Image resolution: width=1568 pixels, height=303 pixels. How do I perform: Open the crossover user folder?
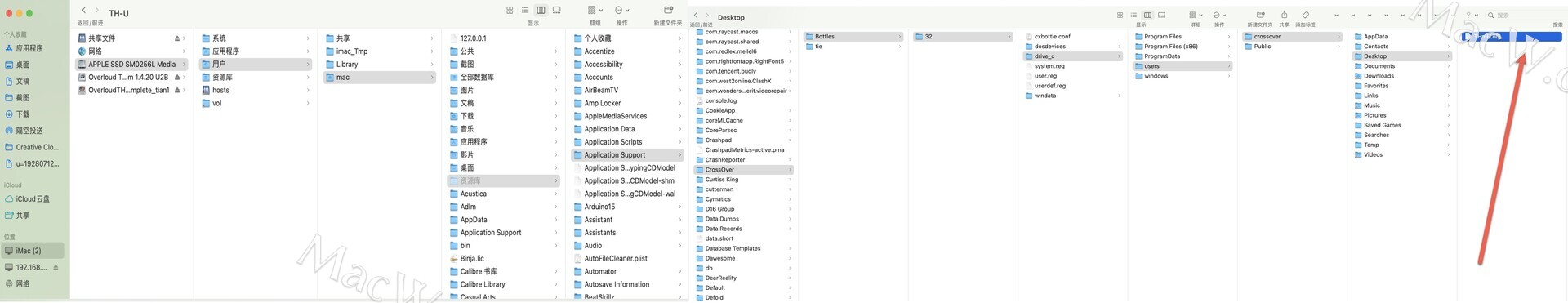pyautogui.click(x=1292, y=37)
